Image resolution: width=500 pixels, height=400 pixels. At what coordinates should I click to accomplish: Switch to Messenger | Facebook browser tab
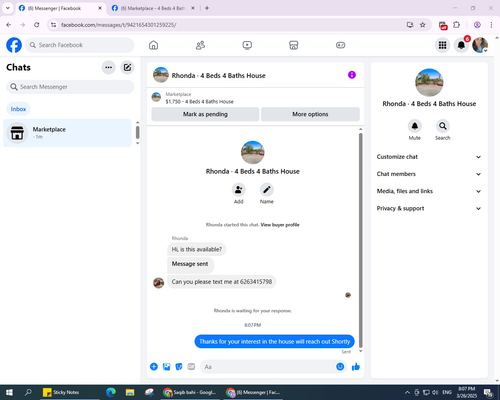(x=60, y=8)
